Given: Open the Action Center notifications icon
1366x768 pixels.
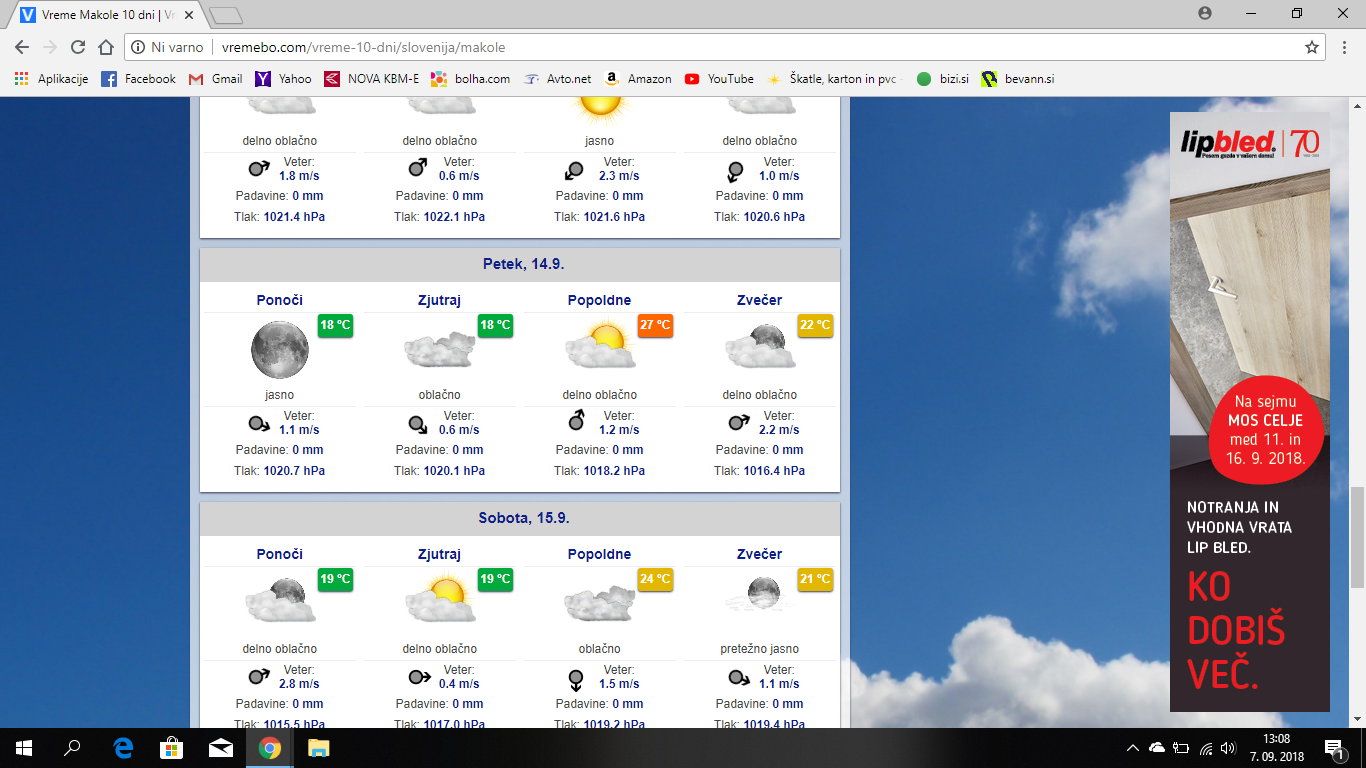Looking at the screenshot, I should [x=1333, y=748].
